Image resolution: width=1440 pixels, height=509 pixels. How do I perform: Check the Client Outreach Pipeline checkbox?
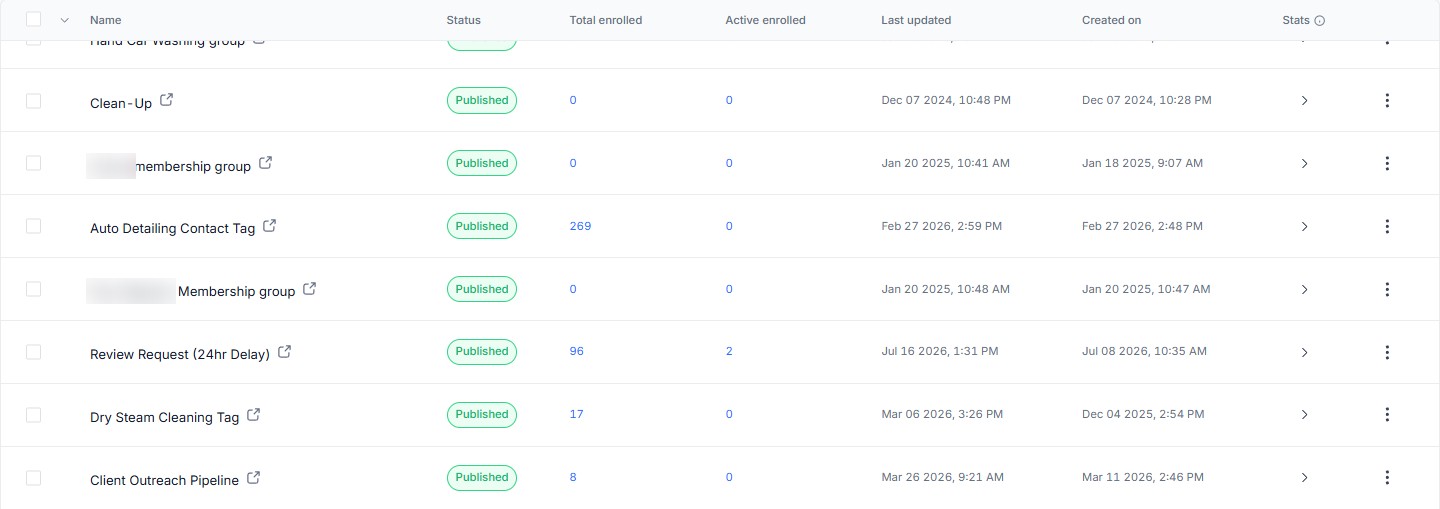[x=34, y=478]
